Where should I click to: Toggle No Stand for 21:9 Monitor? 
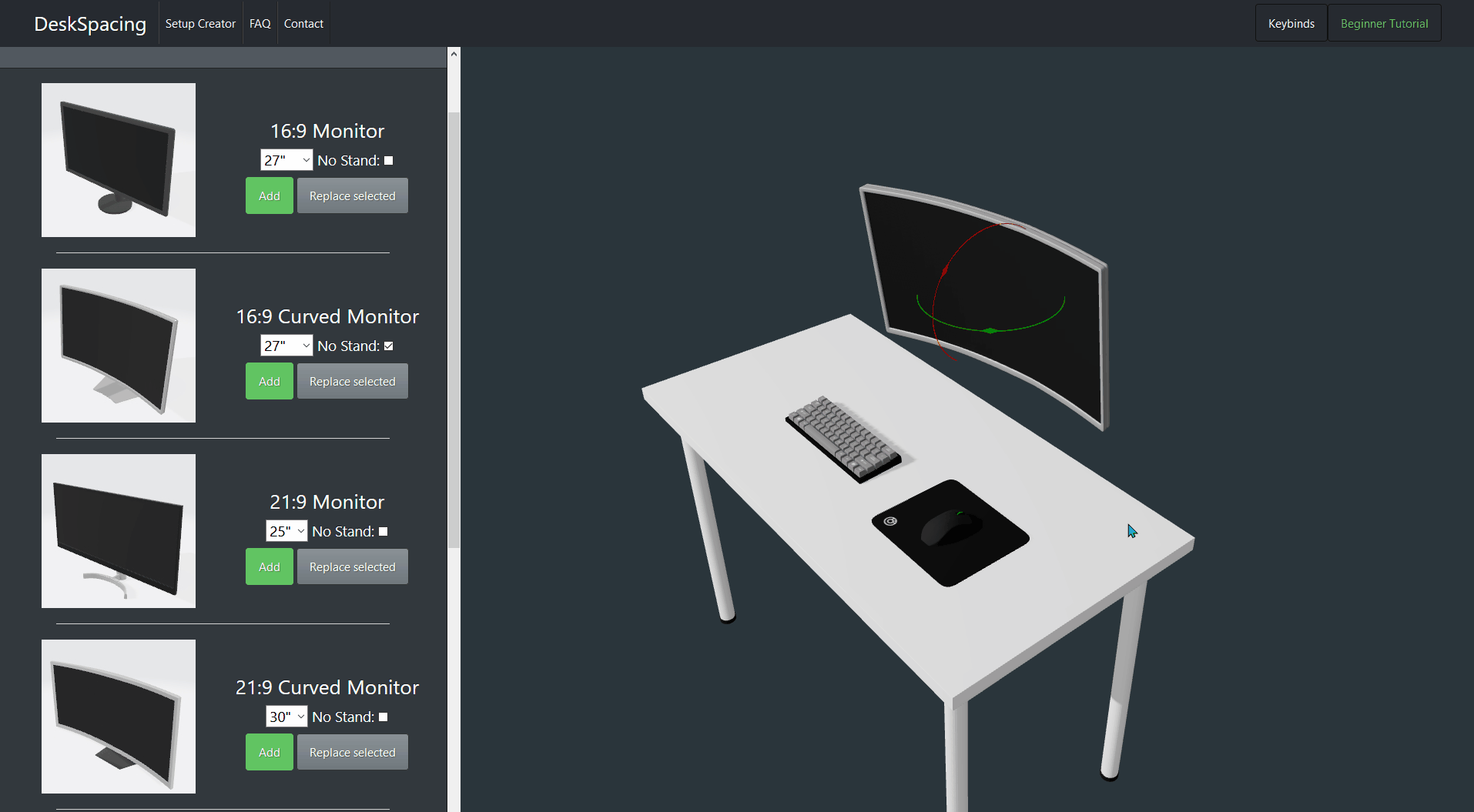(x=383, y=532)
